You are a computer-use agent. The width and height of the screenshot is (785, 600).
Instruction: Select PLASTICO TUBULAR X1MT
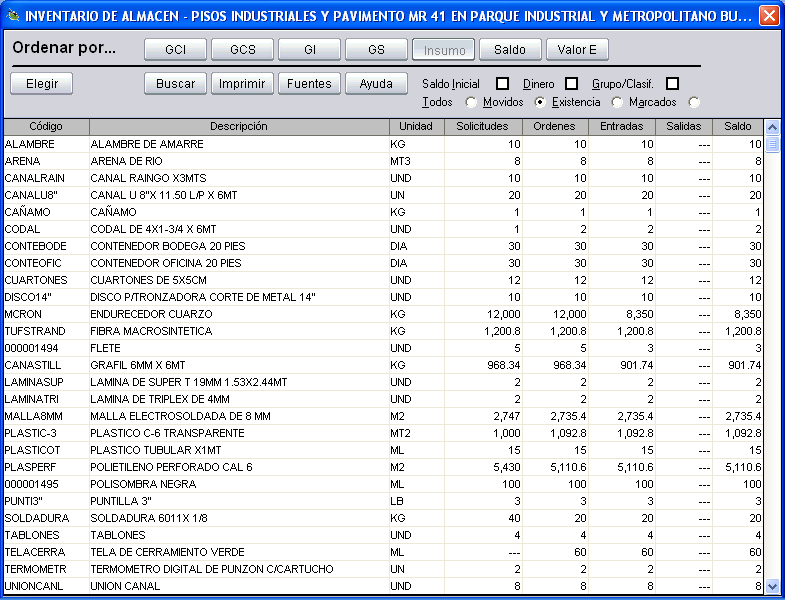click(x=156, y=451)
